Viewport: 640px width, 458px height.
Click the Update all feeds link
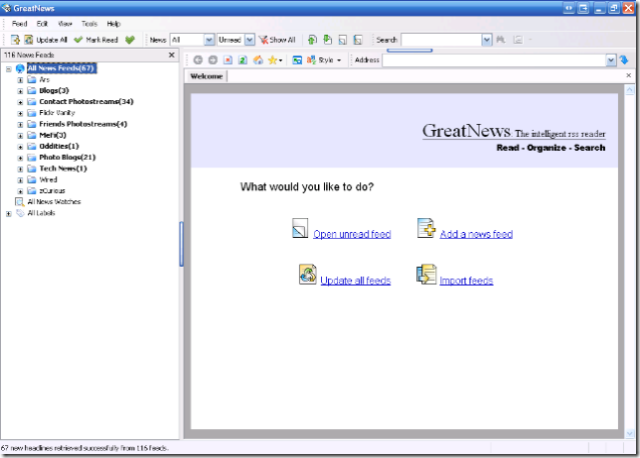[356, 281]
